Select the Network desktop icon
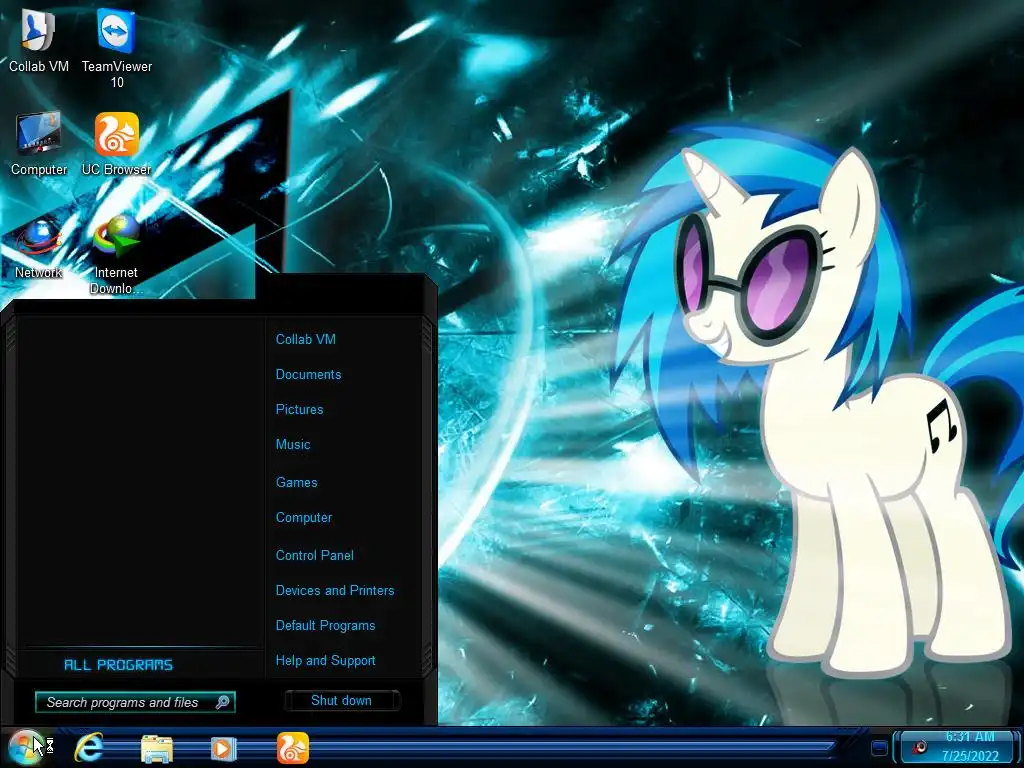Image resolution: width=1024 pixels, height=768 pixels. [x=39, y=248]
